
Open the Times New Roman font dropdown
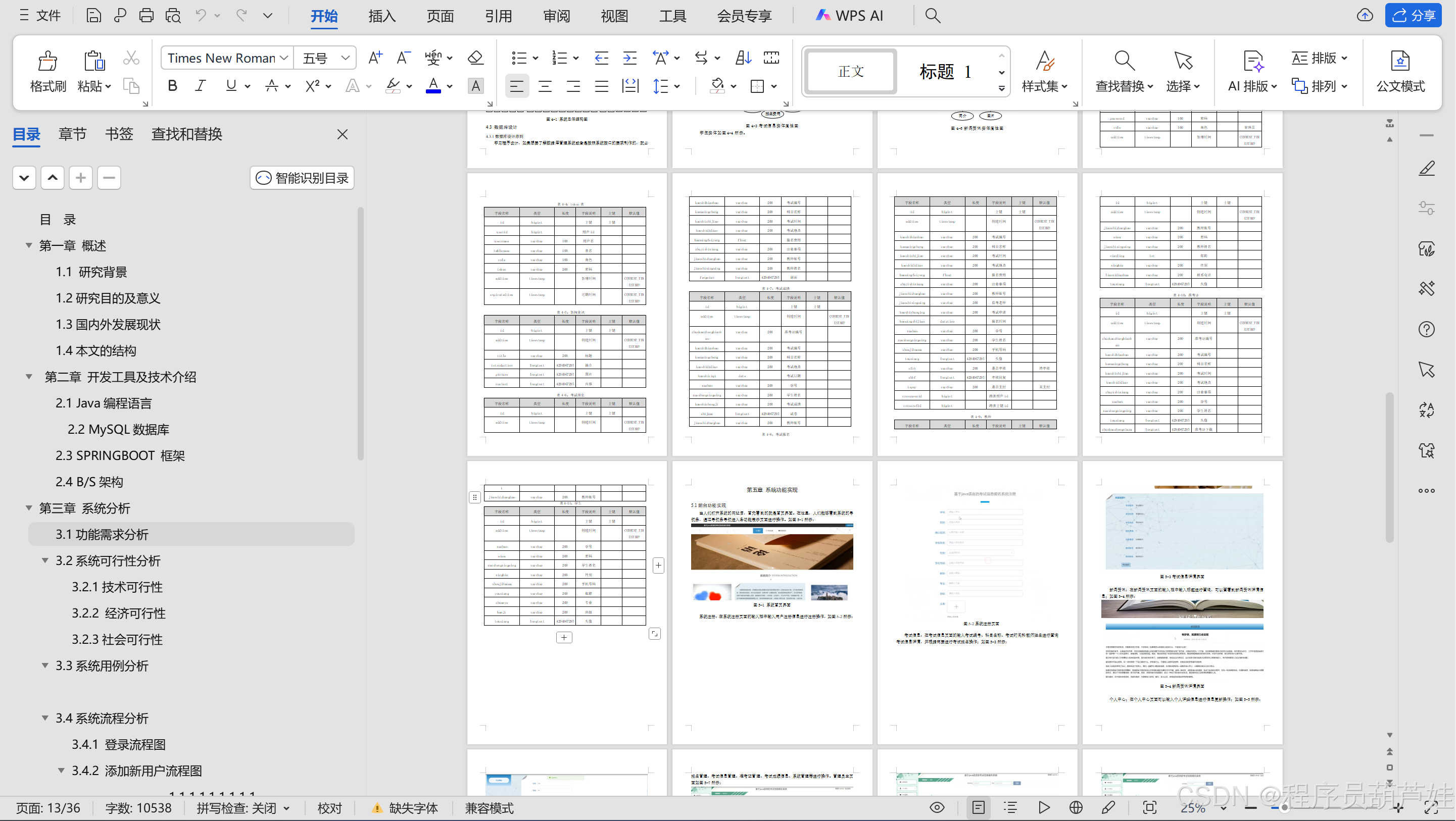(x=284, y=58)
